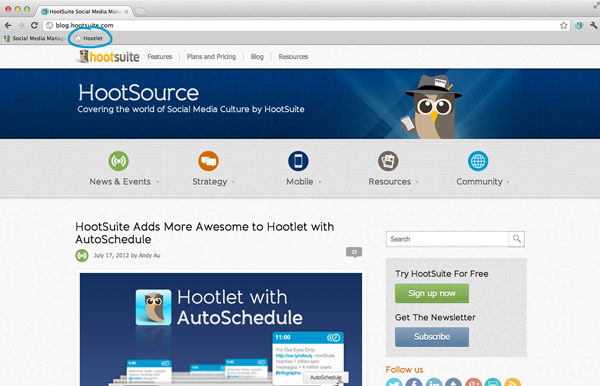Click the search magnifier button

(517, 239)
